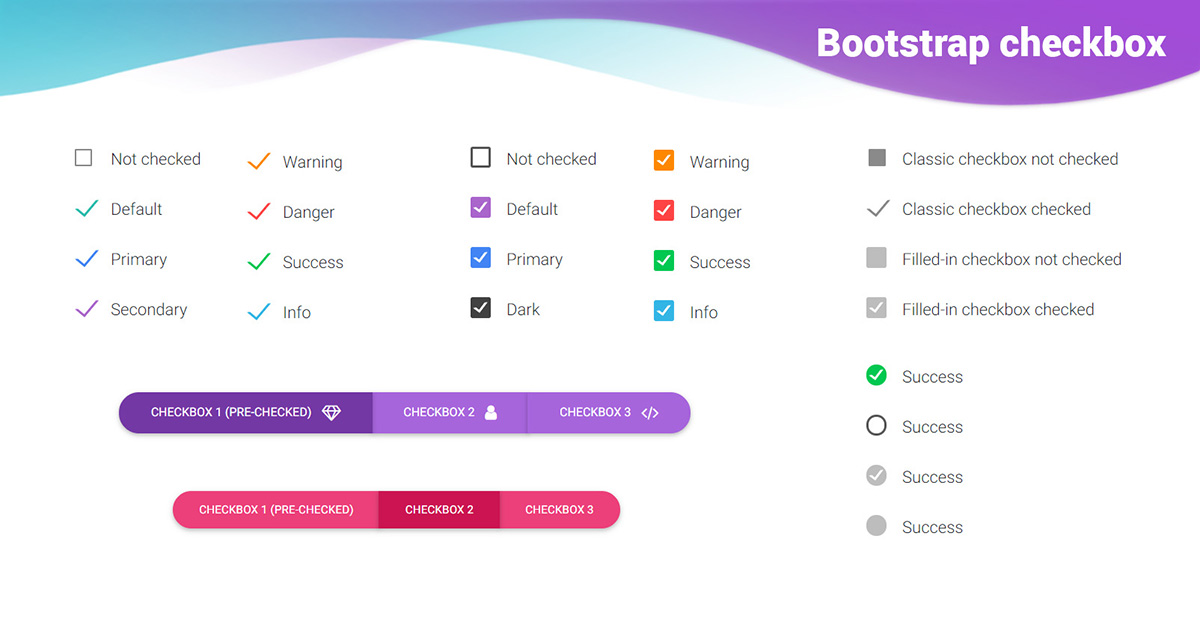Image resolution: width=1200 pixels, height=628 pixels.
Task: Click the 'CHECKBOX 1 (PRE-CHECKED)' purple button
Action: pos(245,412)
